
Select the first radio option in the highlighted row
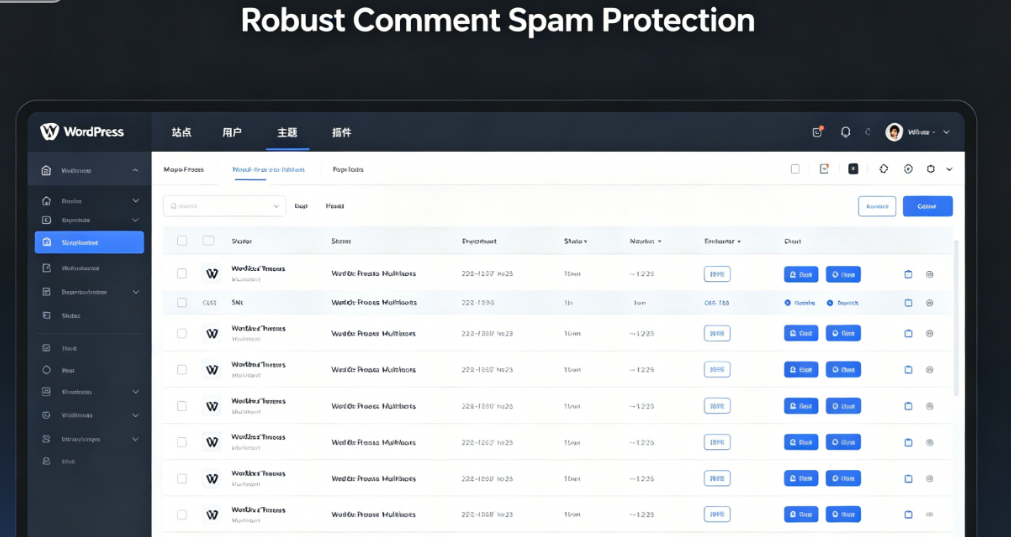(x=788, y=302)
